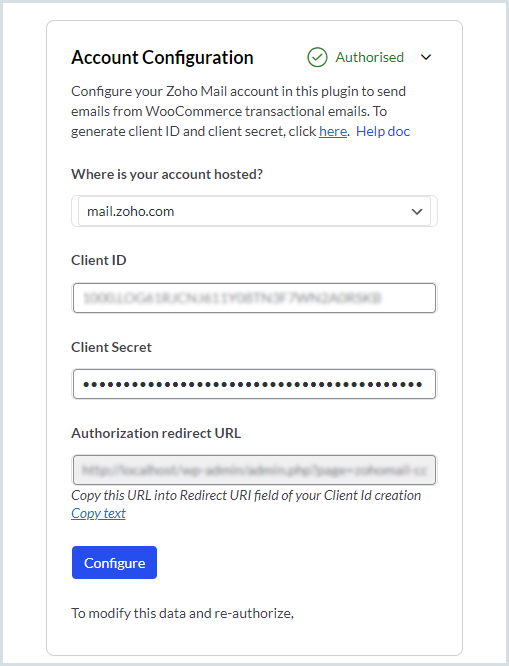
Task: Click the Zoho Mail configuration description paragraph
Action: pyautogui.click(x=240, y=111)
